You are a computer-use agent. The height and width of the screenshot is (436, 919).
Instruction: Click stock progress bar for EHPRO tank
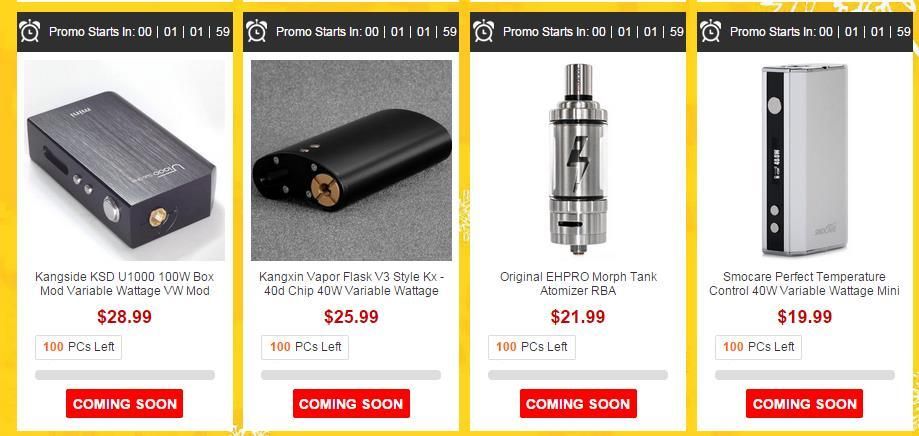coord(578,375)
